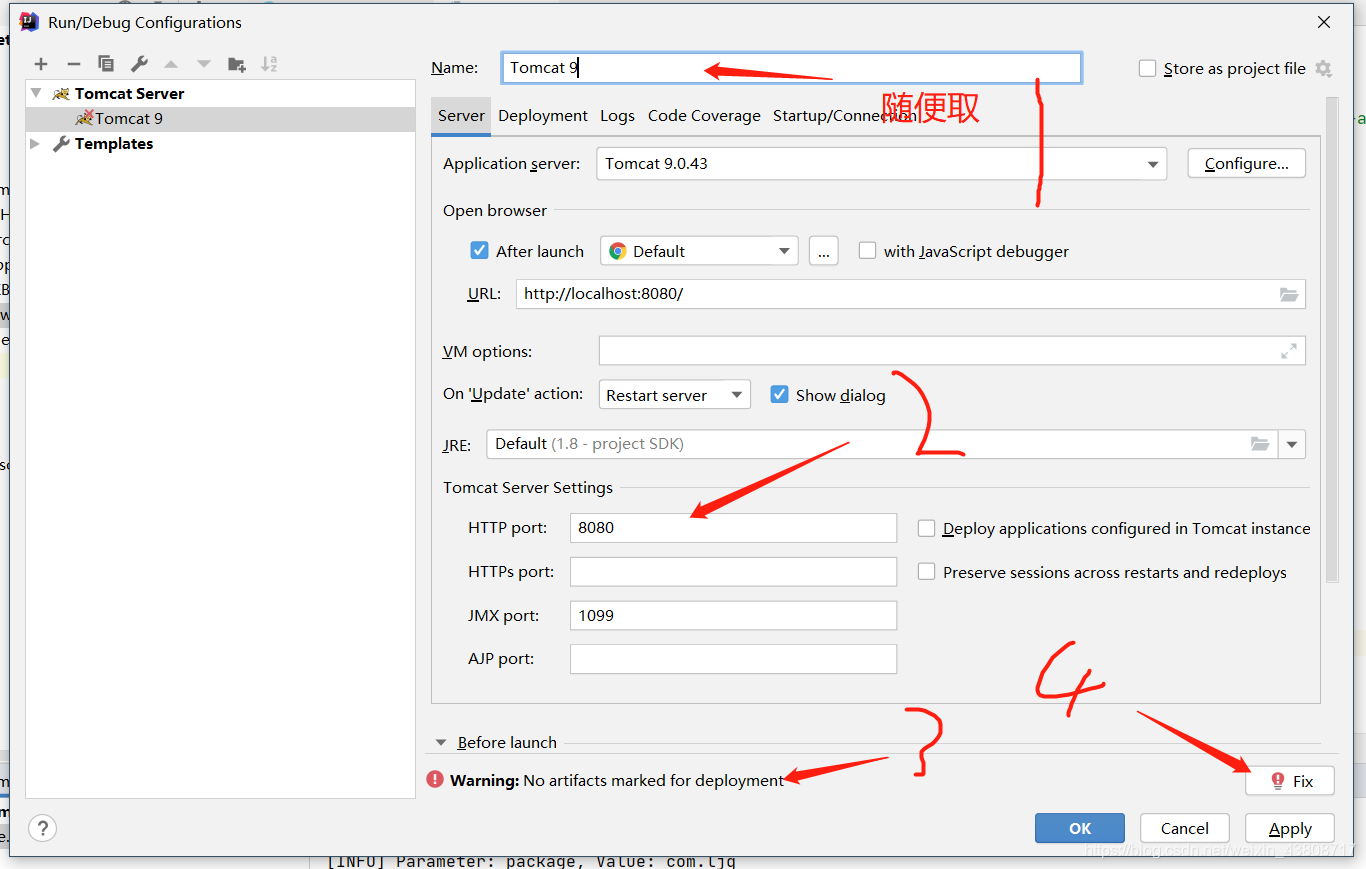The width and height of the screenshot is (1366, 869).
Task: Select Templates tree item
Action: [x=114, y=144]
